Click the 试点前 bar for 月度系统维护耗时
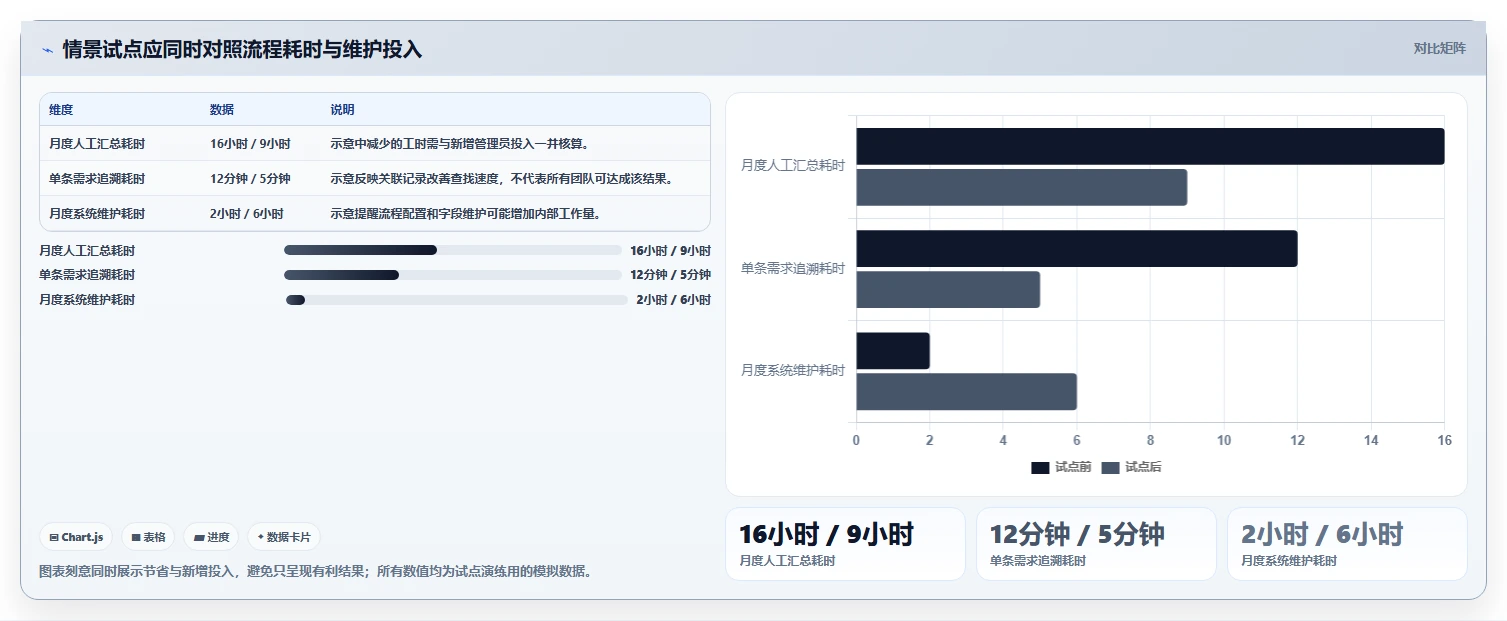Screen dimensions: 1507x621 click(x=893, y=351)
